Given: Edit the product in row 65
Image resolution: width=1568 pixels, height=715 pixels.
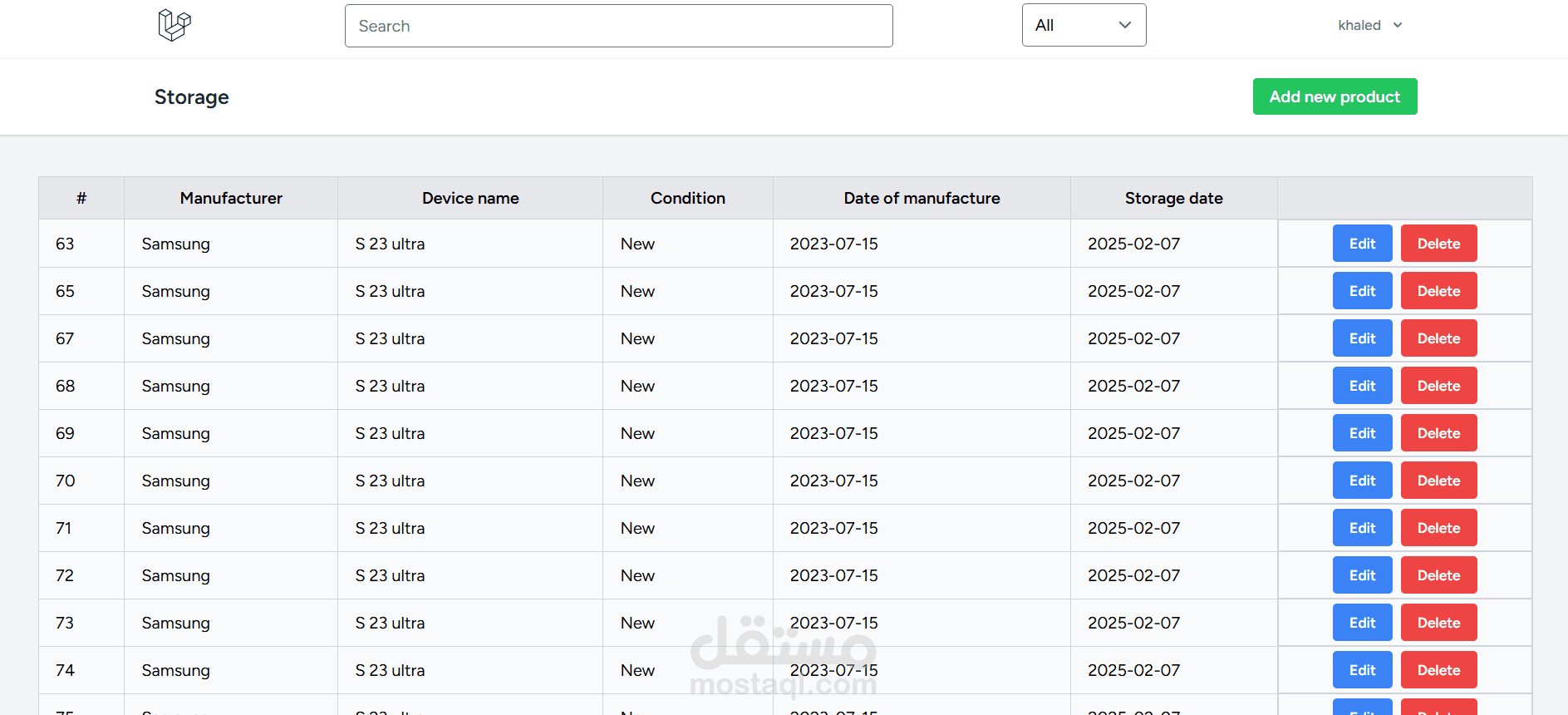Looking at the screenshot, I should (1362, 291).
